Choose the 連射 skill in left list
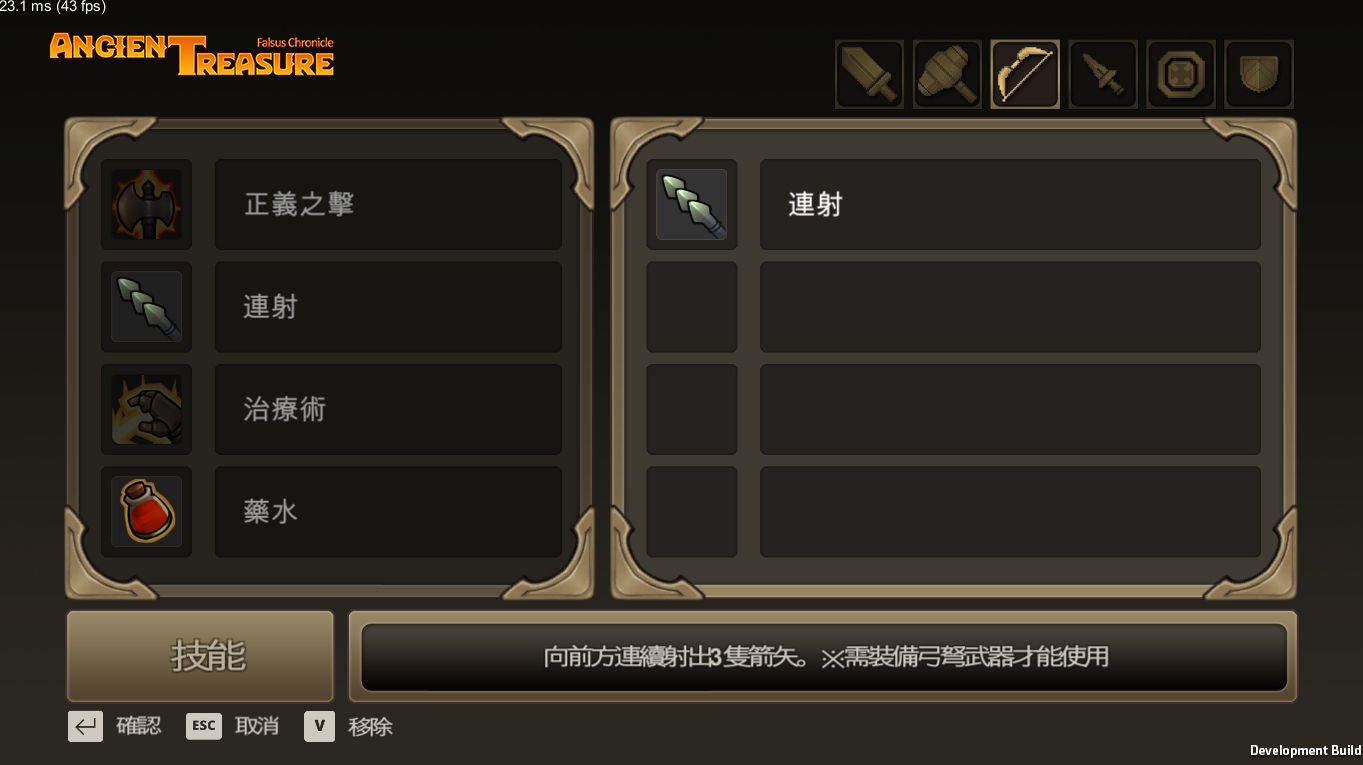This screenshot has width=1363, height=765. click(x=388, y=306)
